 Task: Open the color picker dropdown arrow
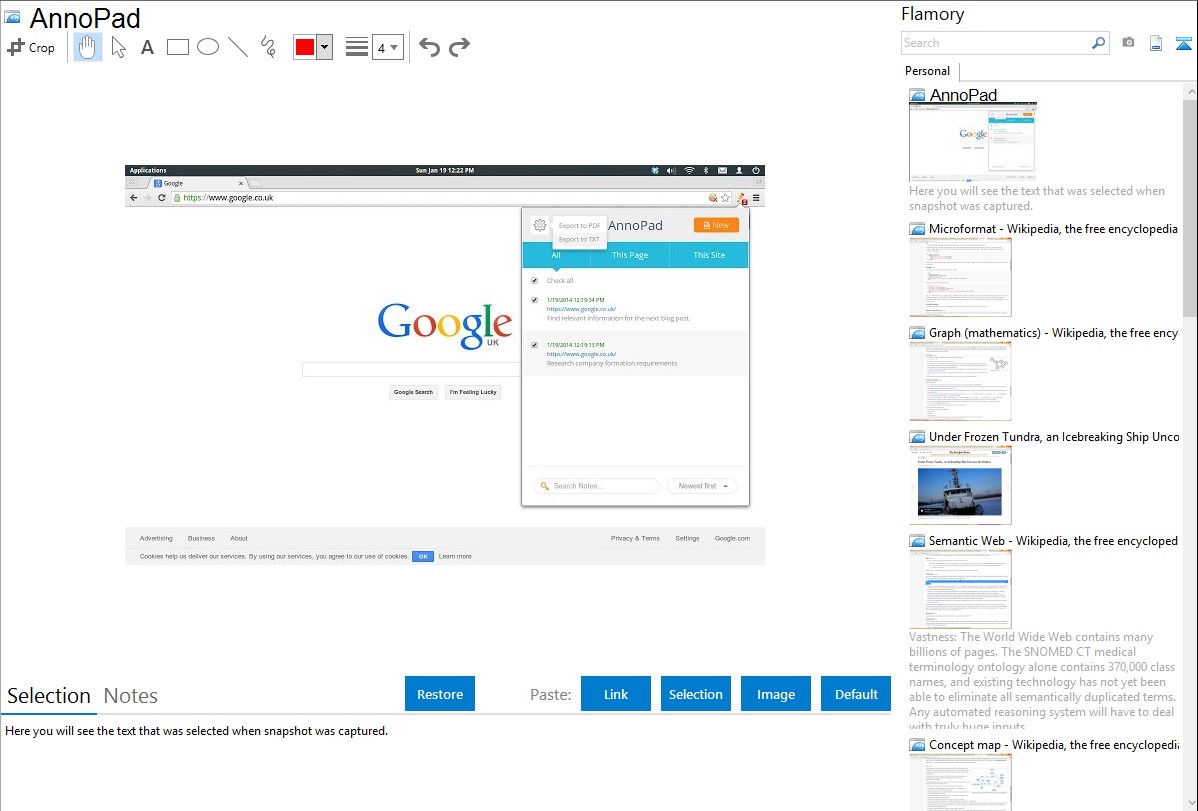point(325,47)
